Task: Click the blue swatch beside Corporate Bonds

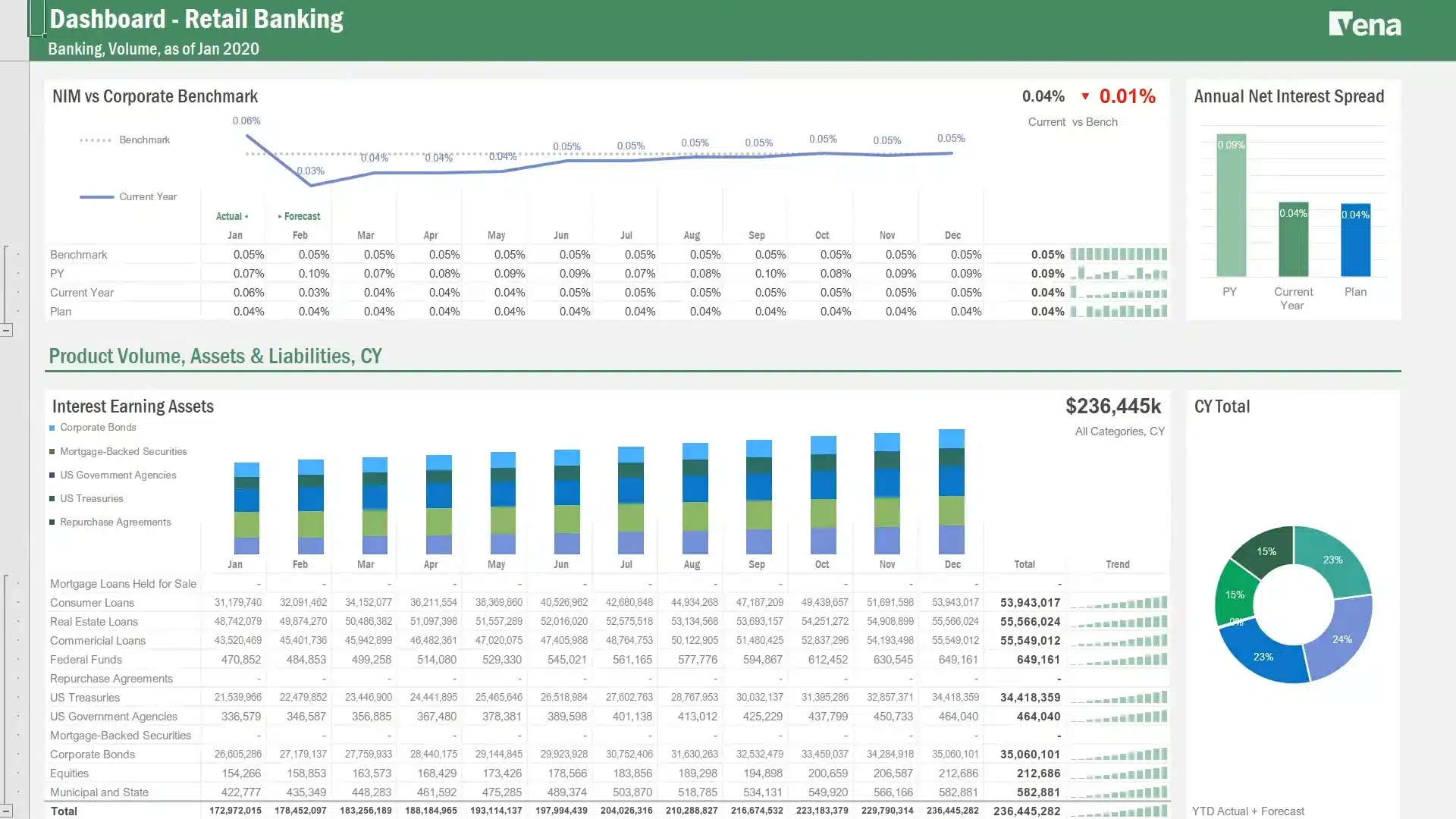Action: click(53, 427)
